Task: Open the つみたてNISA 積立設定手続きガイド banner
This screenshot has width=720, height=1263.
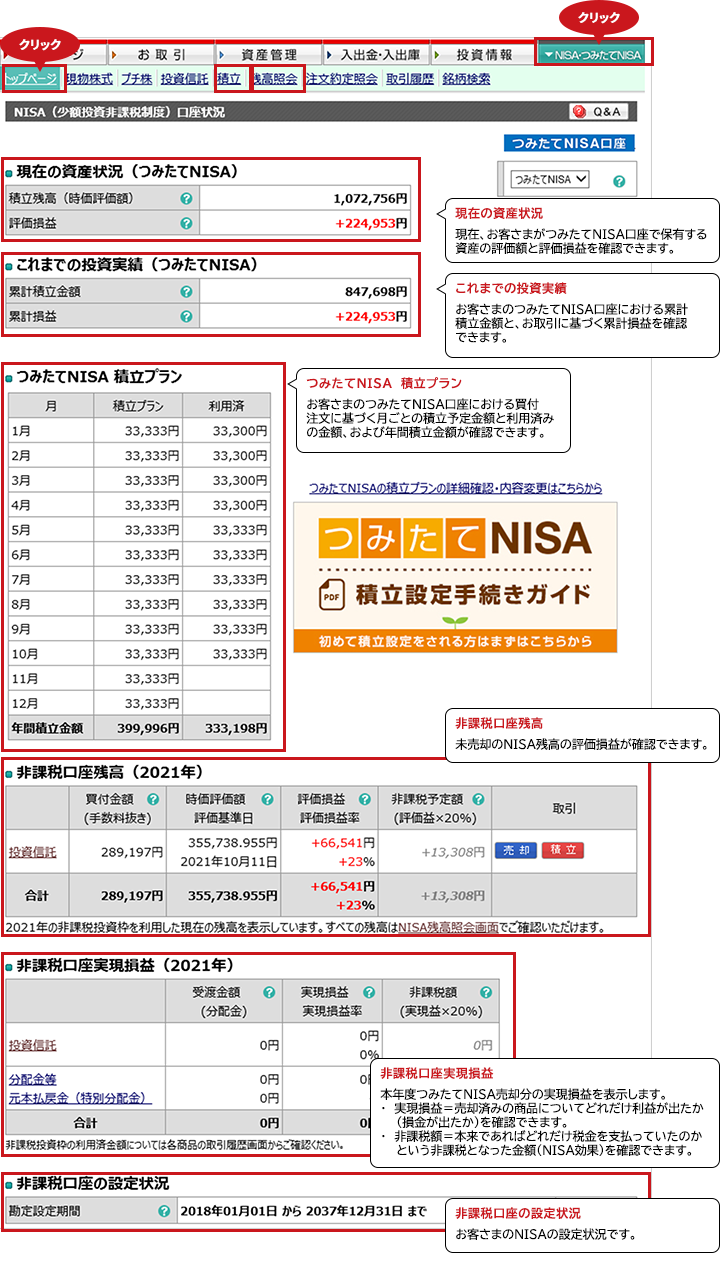Action: coord(456,577)
